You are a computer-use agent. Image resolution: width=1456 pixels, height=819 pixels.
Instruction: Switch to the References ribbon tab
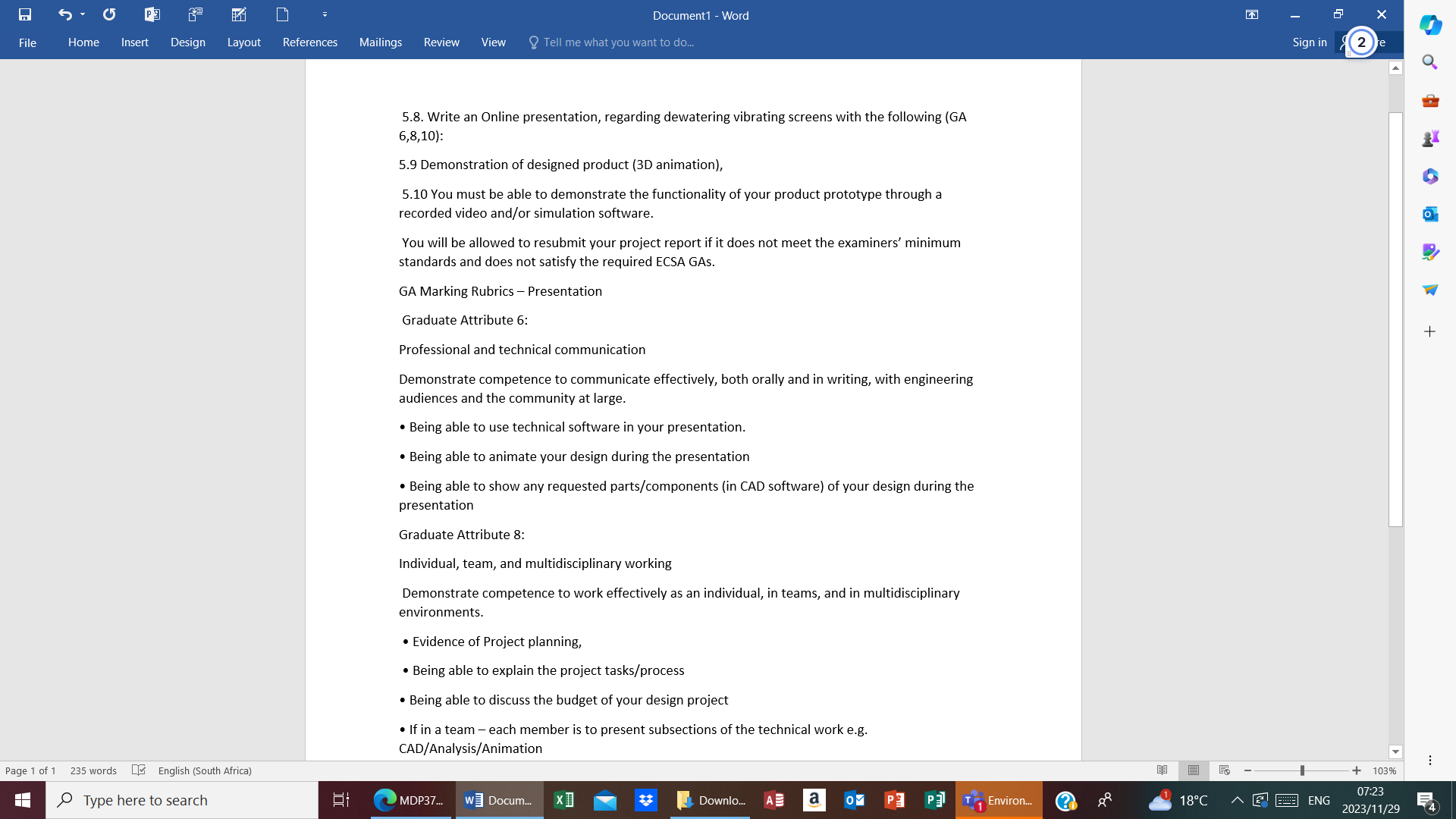pyautogui.click(x=309, y=42)
